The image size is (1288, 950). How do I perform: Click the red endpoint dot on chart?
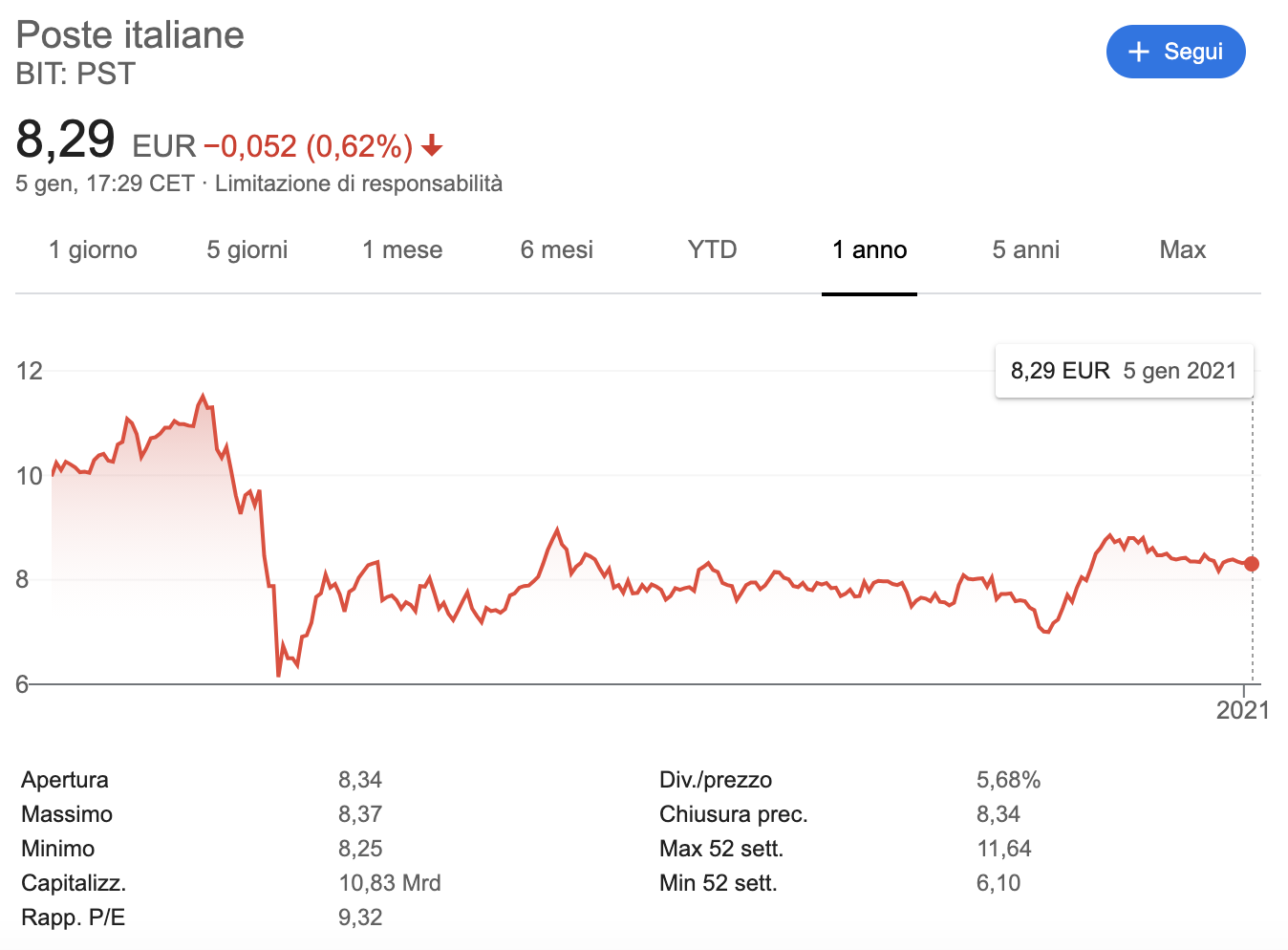1252,564
